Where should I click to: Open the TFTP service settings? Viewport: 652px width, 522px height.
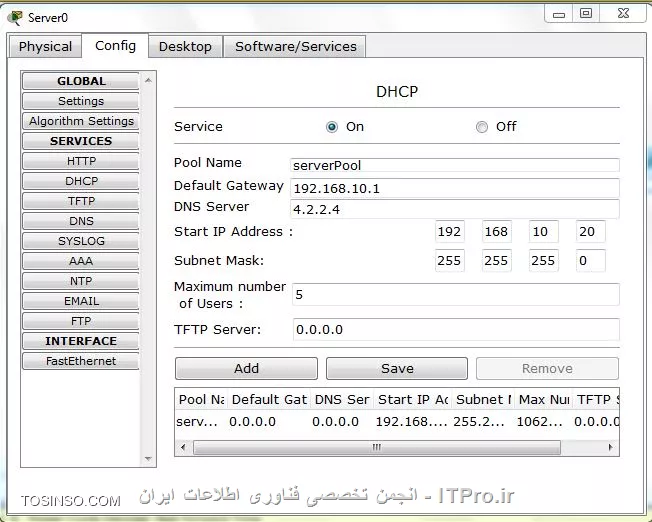pos(81,201)
